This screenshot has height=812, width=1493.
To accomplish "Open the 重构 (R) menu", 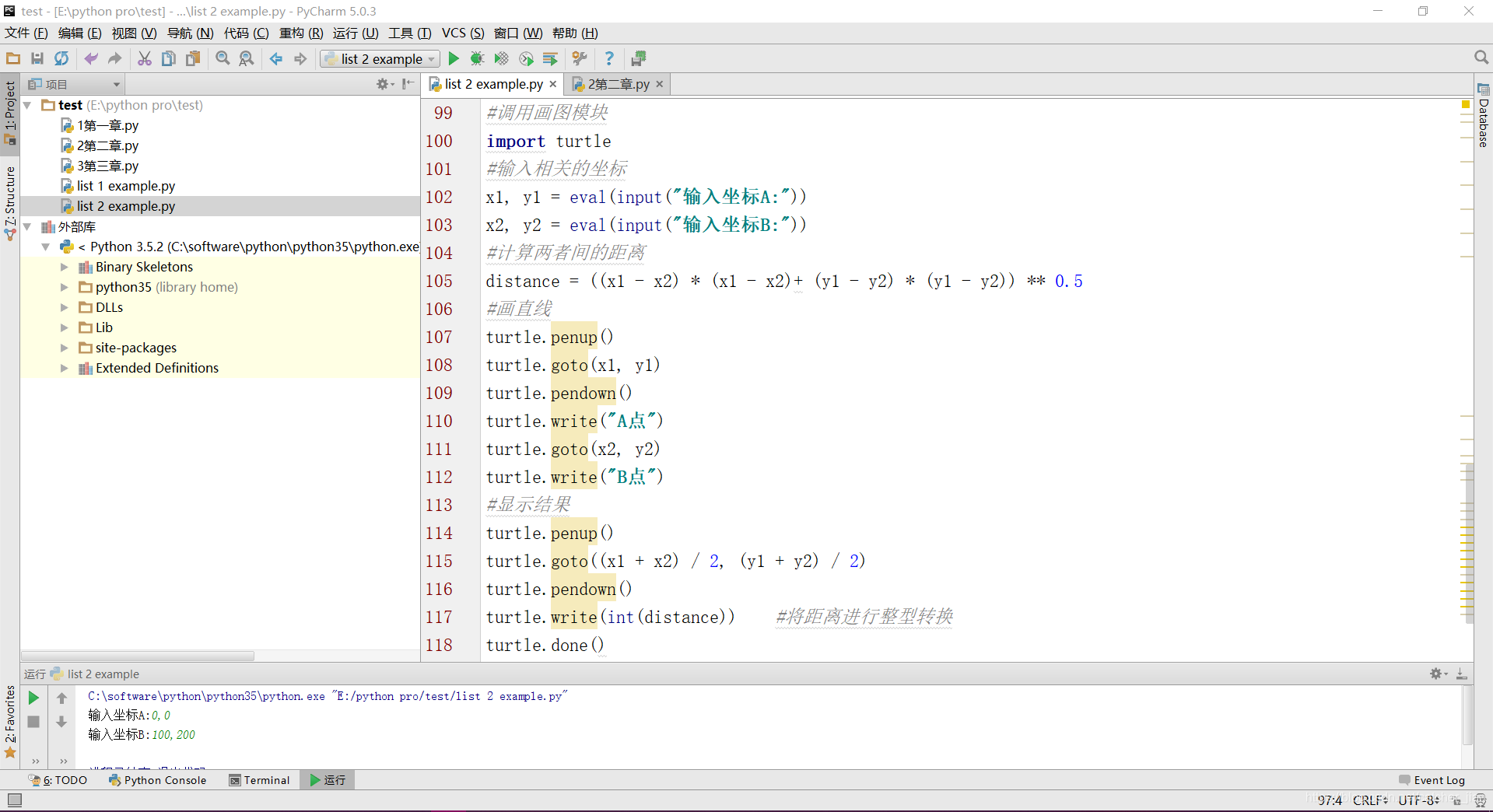I will (x=301, y=33).
